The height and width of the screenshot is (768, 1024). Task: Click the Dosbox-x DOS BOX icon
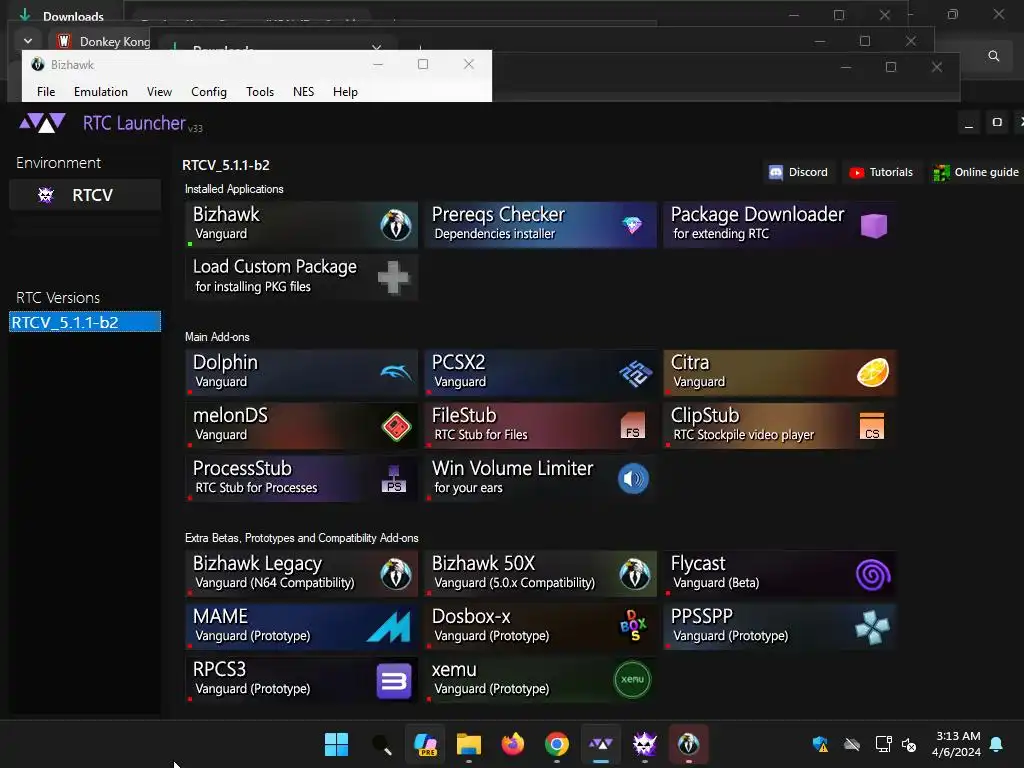pyautogui.click(x=633, y=626)
